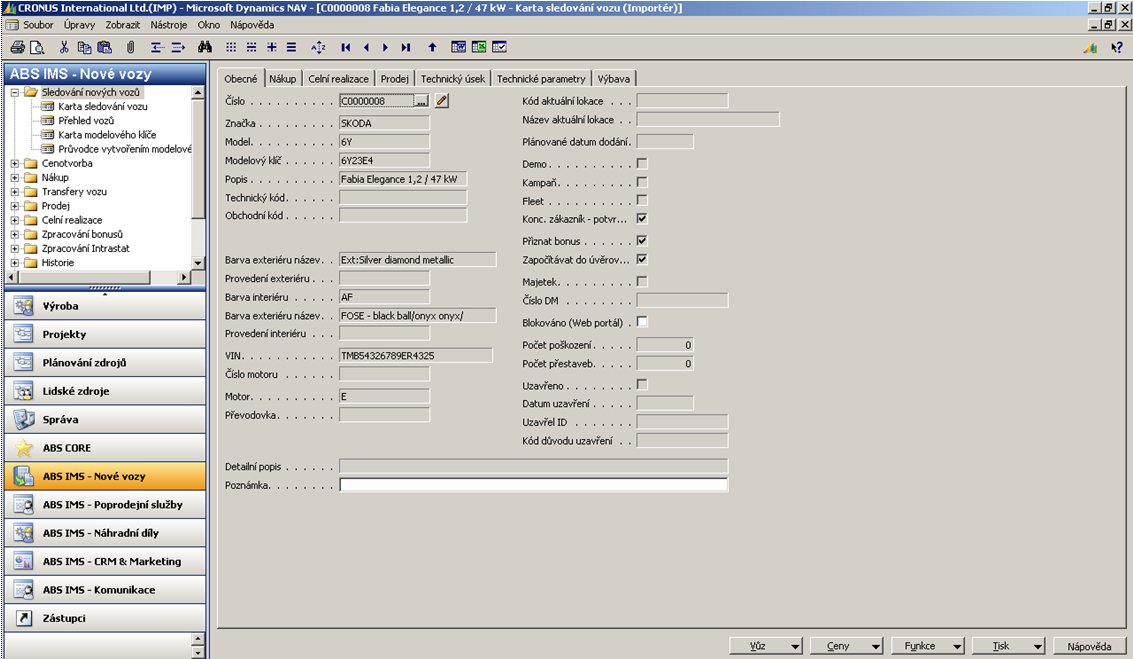The width and height of the screenshot is (1133, 659).
Task: Click the tree's vertical scrollbar up arrow
Action: tap(198, 92)
